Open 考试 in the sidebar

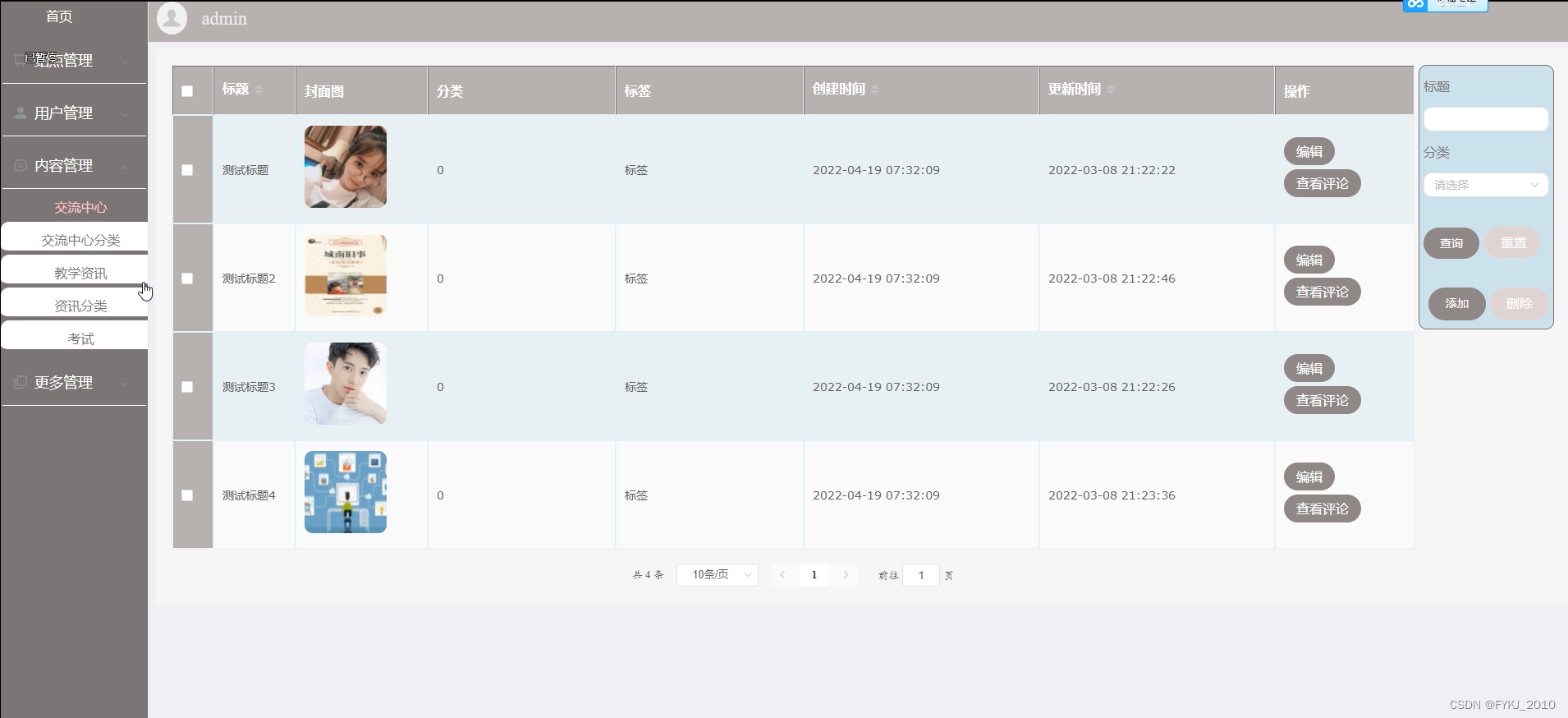pos(80,338)
